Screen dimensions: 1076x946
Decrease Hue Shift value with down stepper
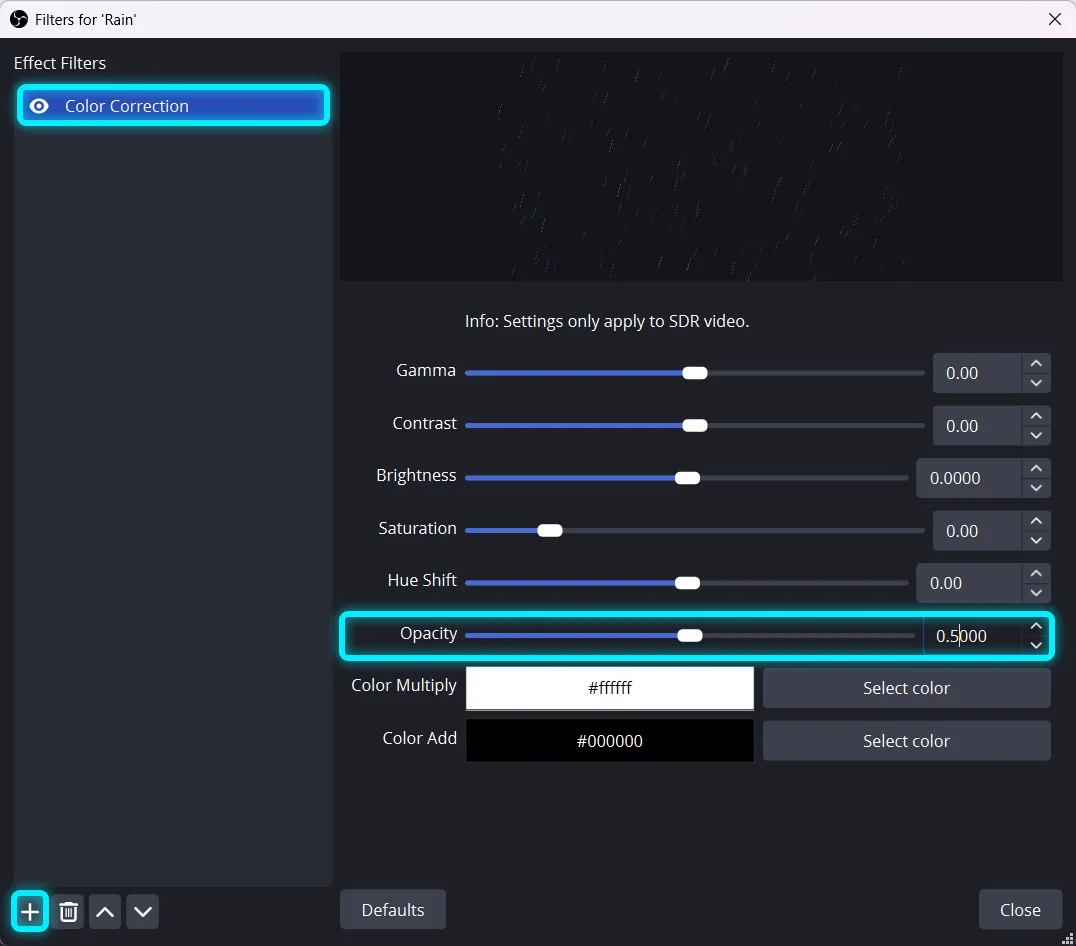click(1036, 593)
